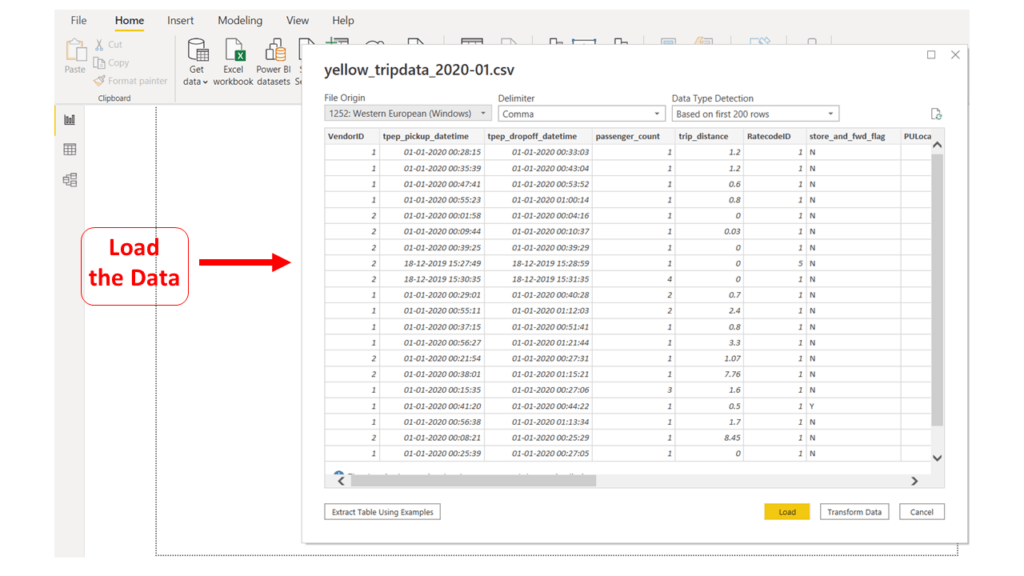Click the Format painter tool
This screenshot has height=576, width=1024.
click(131, 81)
